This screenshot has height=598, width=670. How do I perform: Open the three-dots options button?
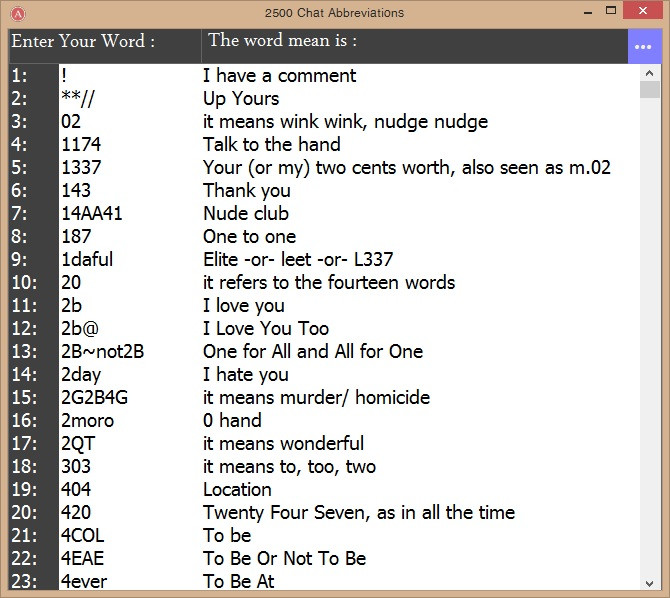click(x=643, y=47)
